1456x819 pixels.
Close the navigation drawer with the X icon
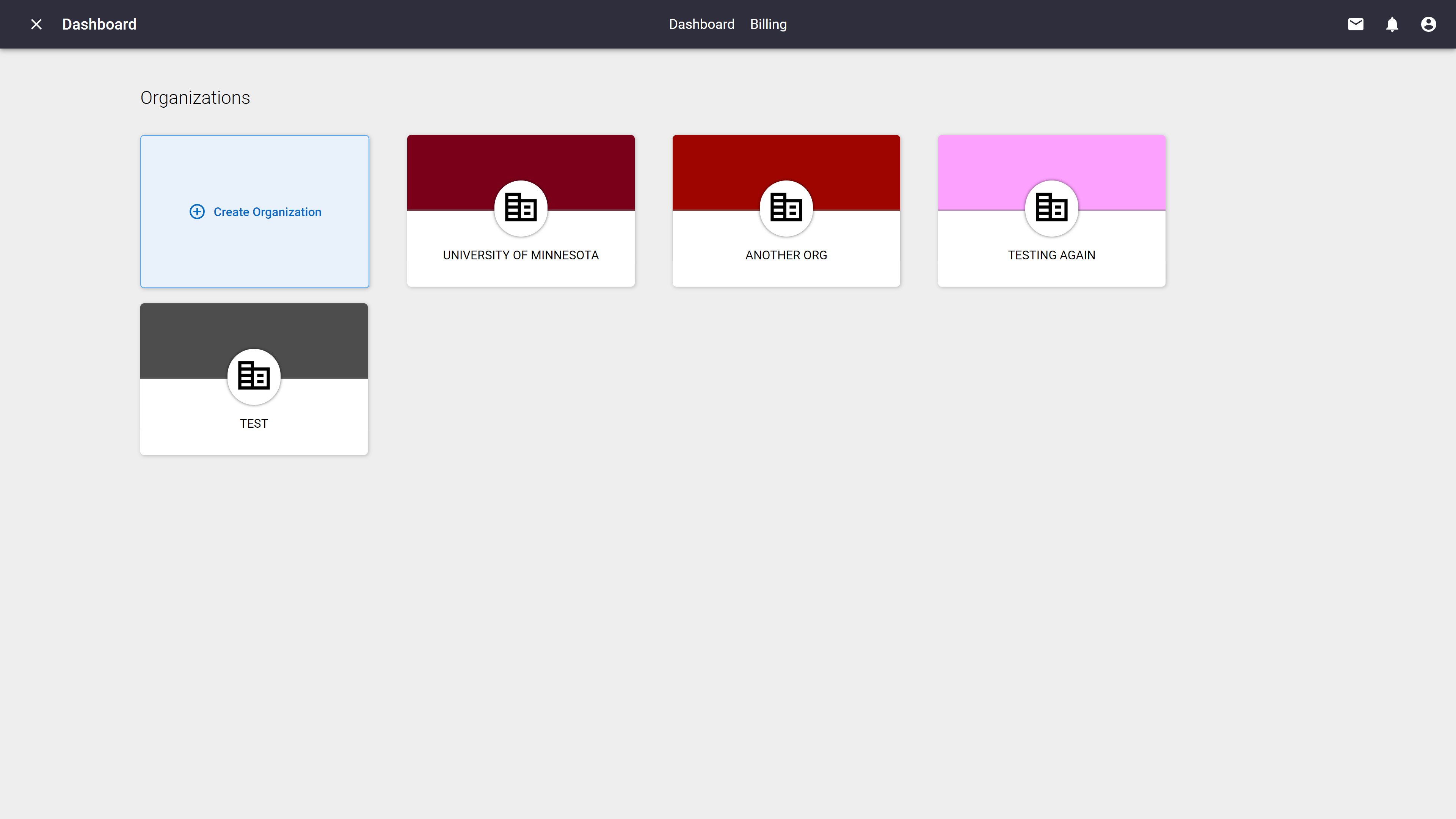(36, 24)
